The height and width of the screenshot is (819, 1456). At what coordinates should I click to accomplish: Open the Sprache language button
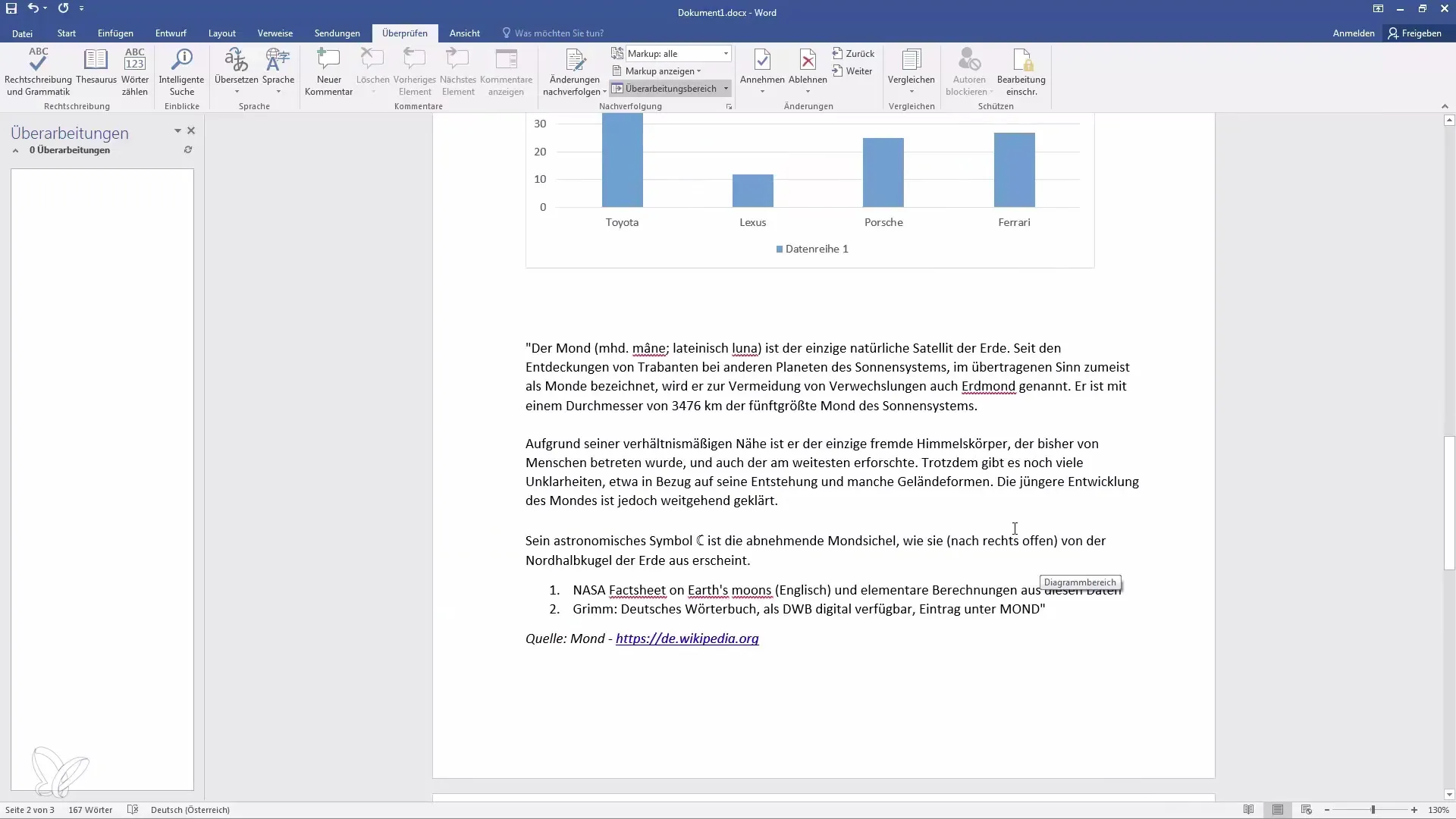[278, 72]
